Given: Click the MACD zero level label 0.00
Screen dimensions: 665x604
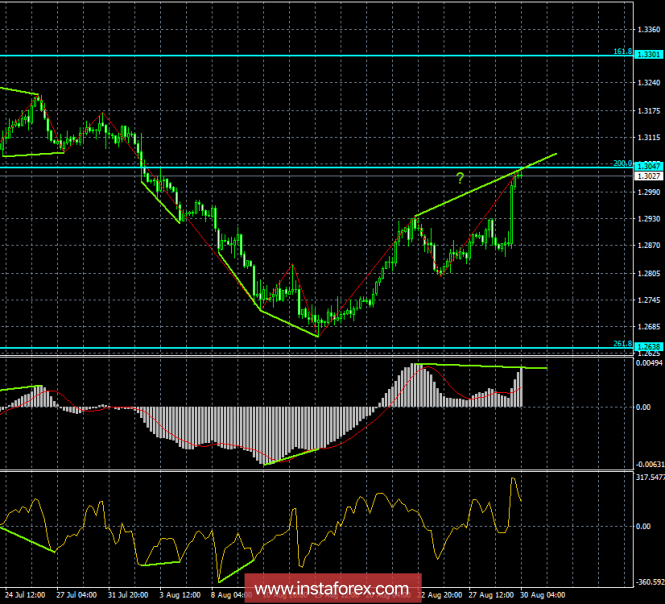Looking at the screenshot, I should pyautogui.click(x=643, y=407).
